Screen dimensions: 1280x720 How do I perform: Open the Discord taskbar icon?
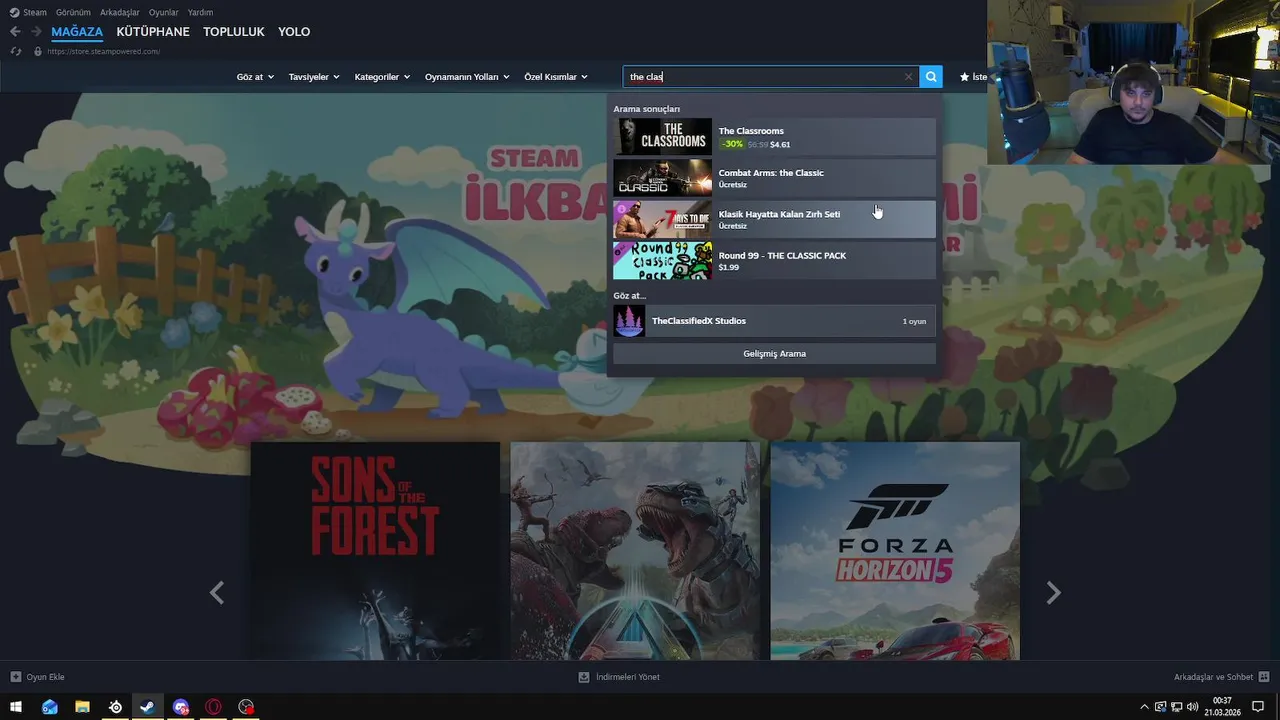coord(181,707)
